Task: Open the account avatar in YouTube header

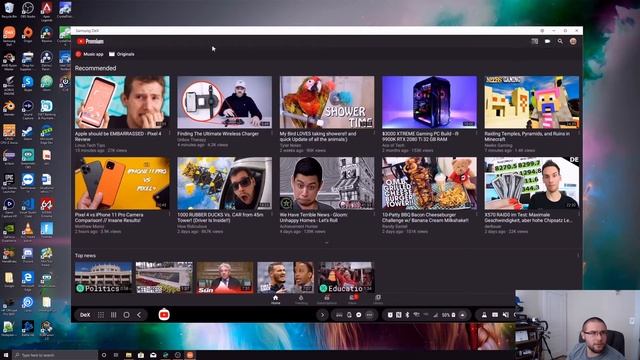Action: (x=573, y=41)
